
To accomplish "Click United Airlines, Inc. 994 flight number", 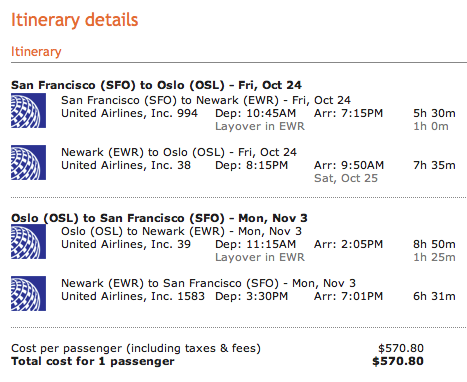I will (x=129, y=113).
